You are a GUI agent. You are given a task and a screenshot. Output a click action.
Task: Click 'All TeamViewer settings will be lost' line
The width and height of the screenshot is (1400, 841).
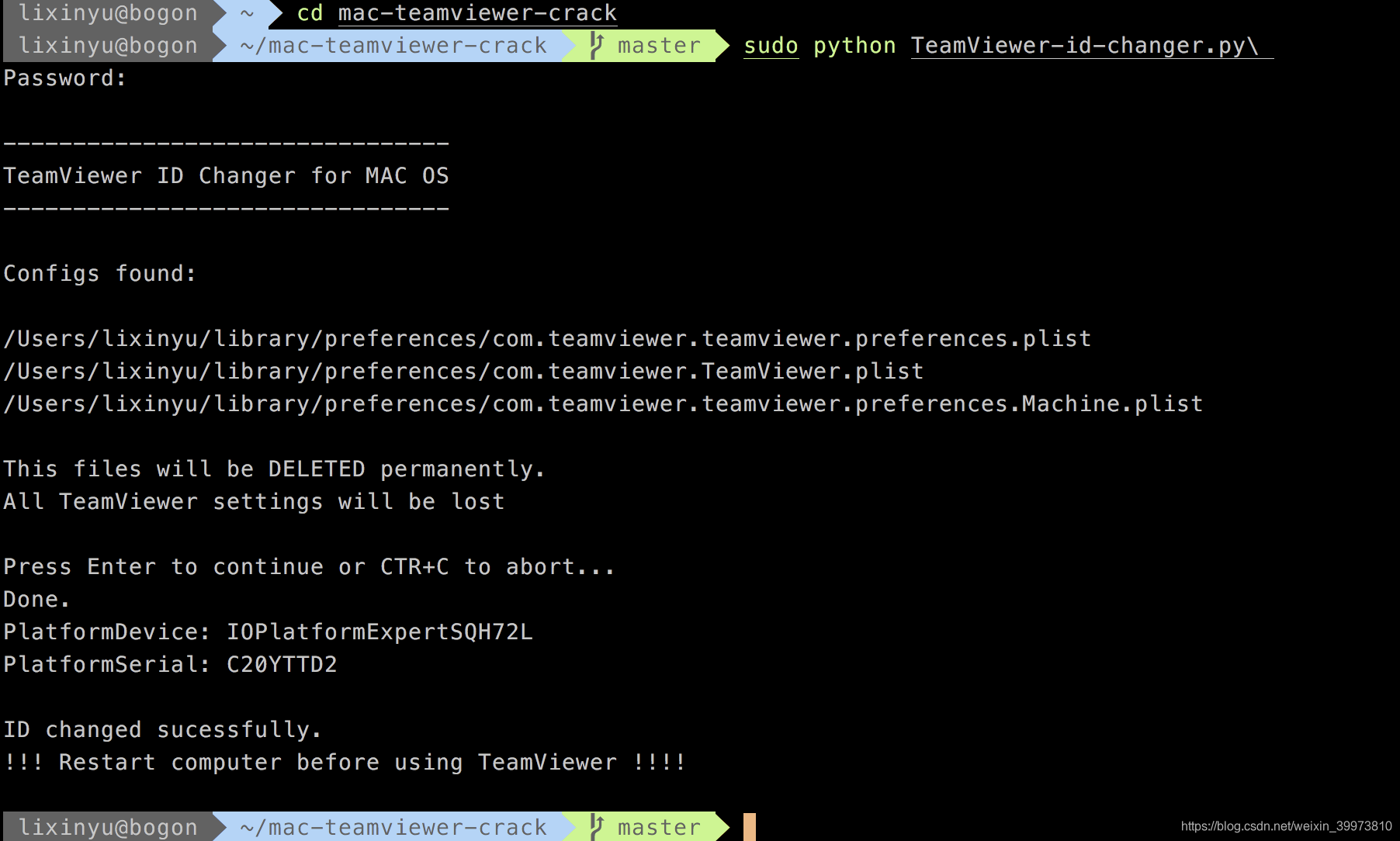(x=254, y=502)
